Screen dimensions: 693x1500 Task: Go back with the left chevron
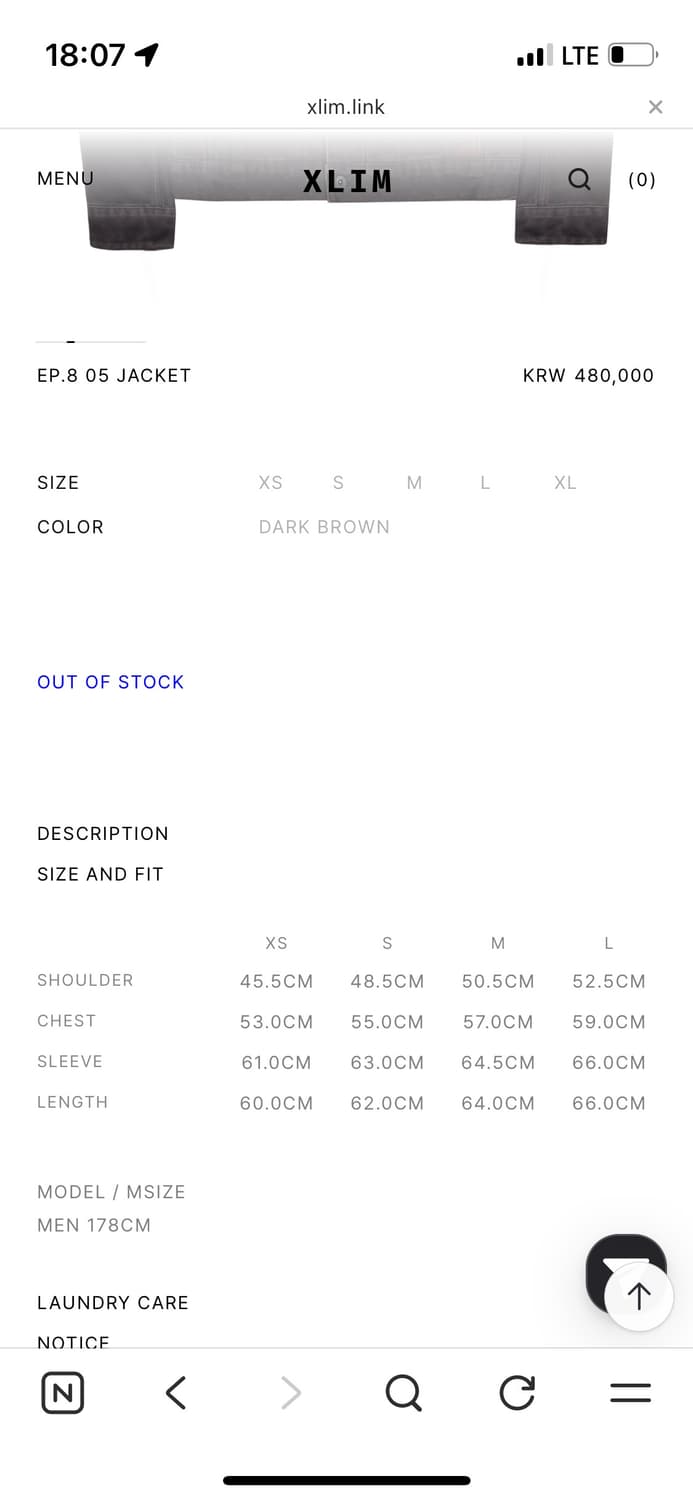tap(176, 1393)
